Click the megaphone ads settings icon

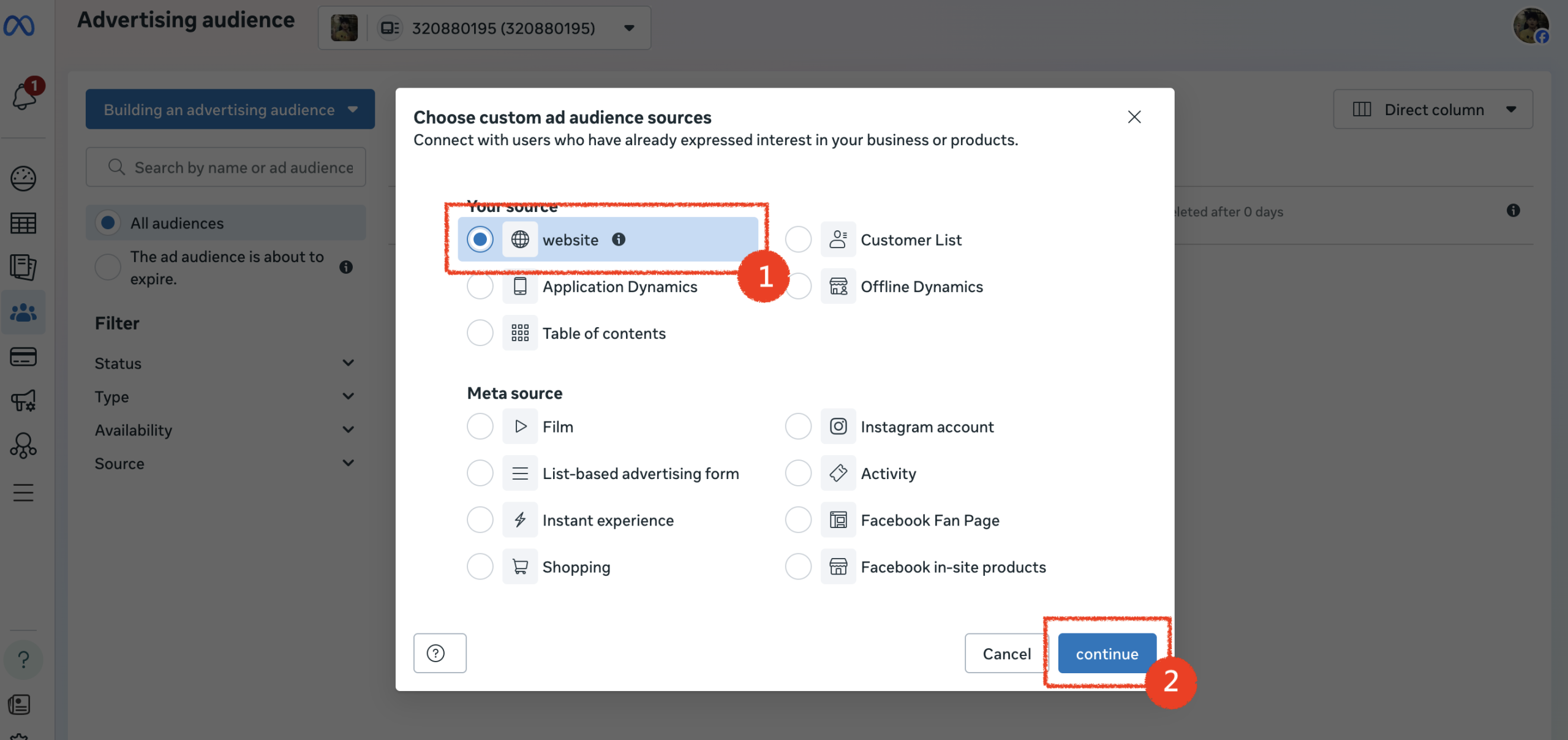23,401
